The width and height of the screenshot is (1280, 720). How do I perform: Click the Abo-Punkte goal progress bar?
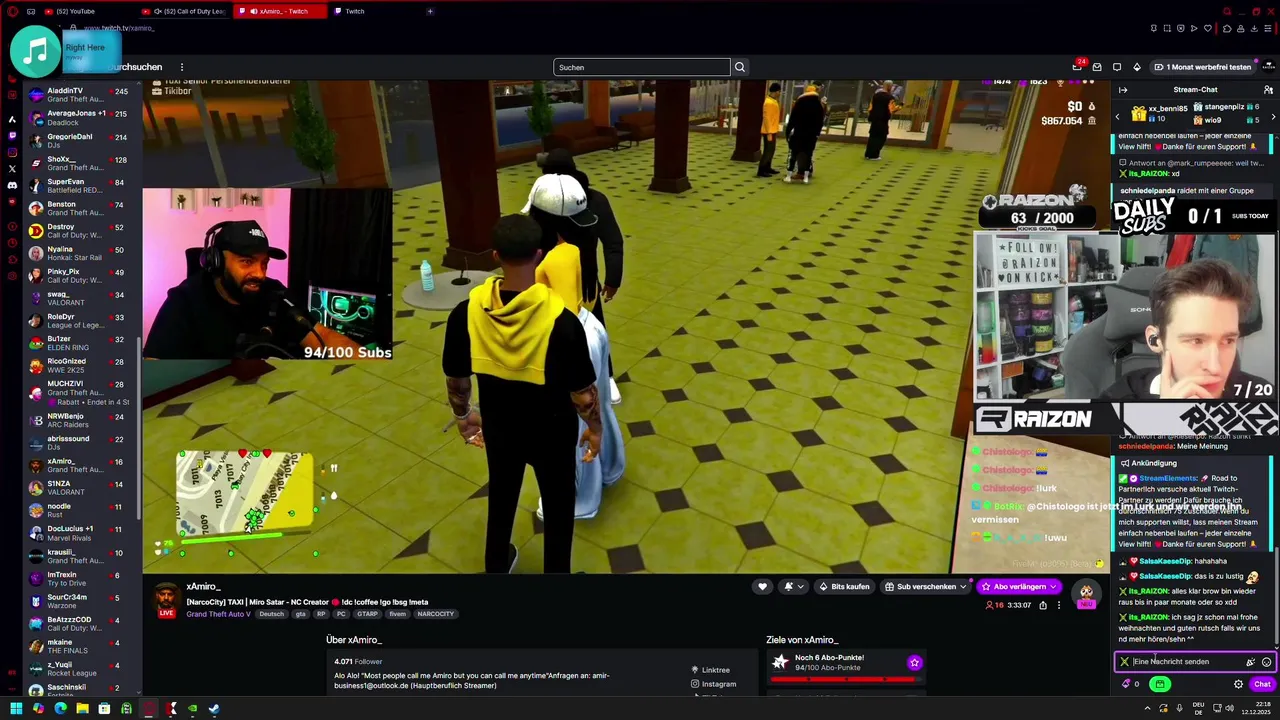846,679
